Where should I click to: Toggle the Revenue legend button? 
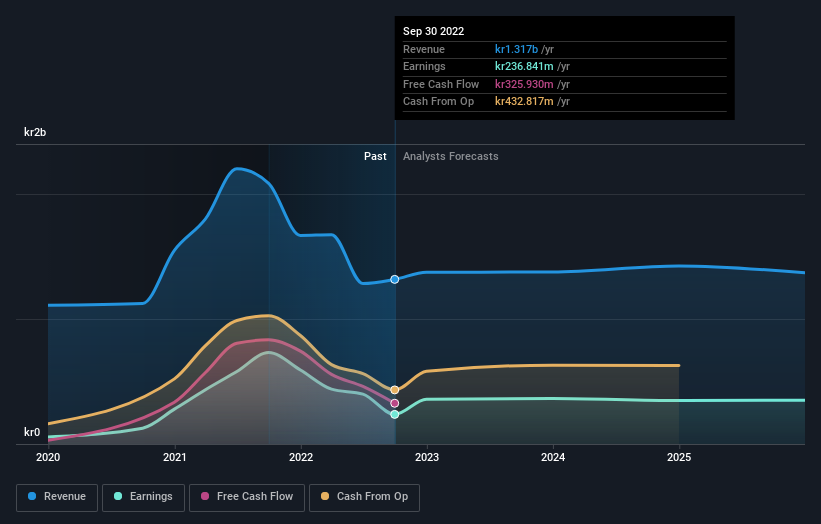[x=57, y=497]
